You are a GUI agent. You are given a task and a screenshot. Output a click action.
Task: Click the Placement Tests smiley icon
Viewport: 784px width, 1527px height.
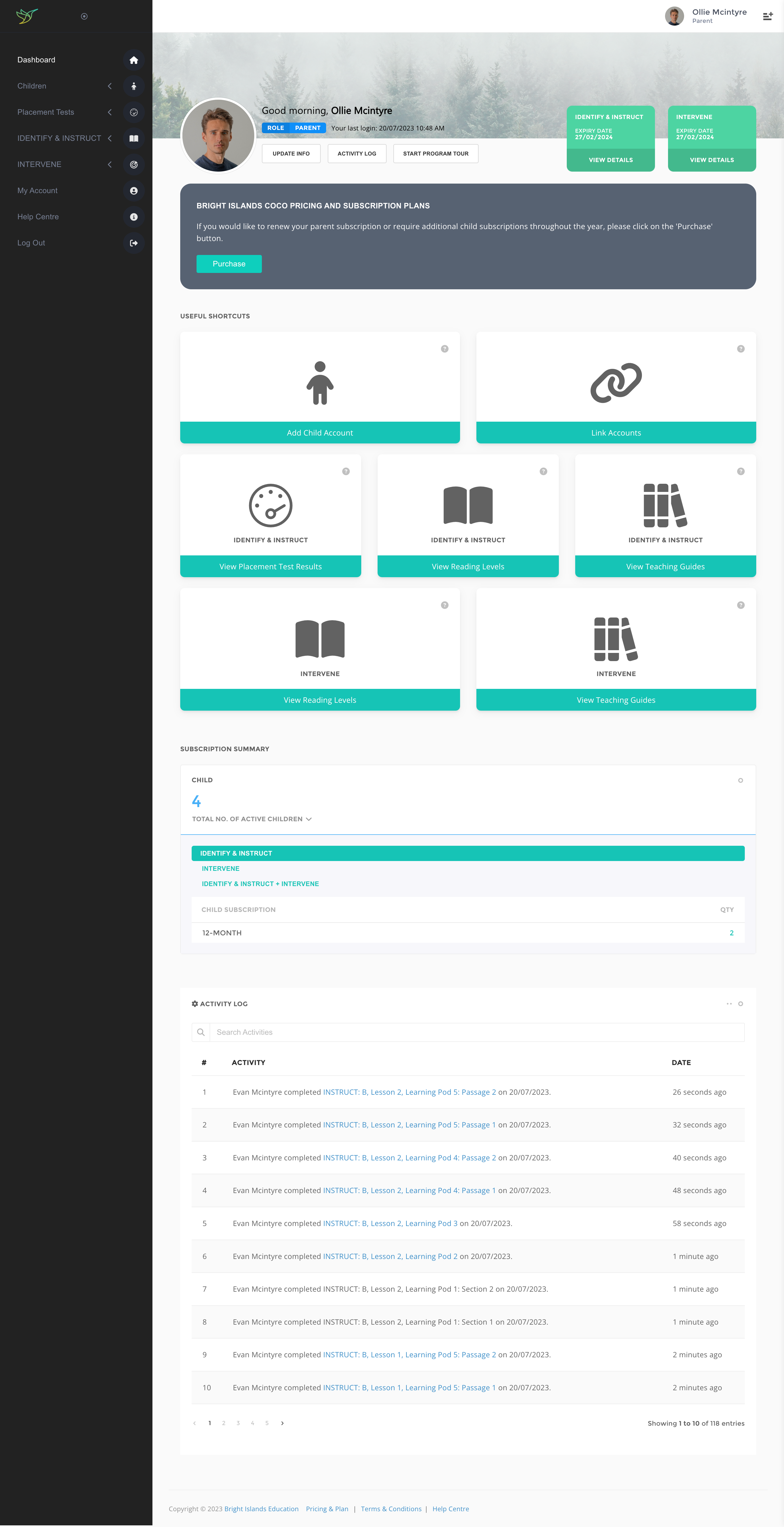point(134,112)
